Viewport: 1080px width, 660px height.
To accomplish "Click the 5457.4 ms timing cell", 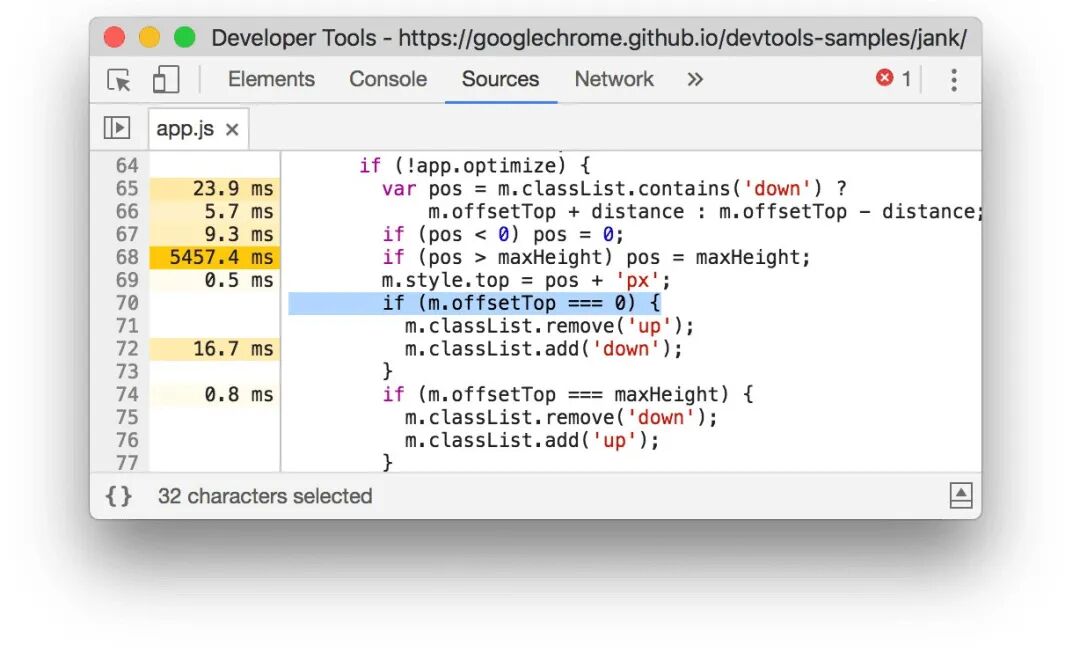I will 215,257.
